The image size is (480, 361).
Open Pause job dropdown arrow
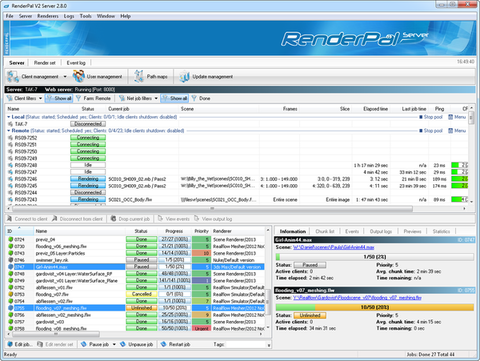click(114, 344)
